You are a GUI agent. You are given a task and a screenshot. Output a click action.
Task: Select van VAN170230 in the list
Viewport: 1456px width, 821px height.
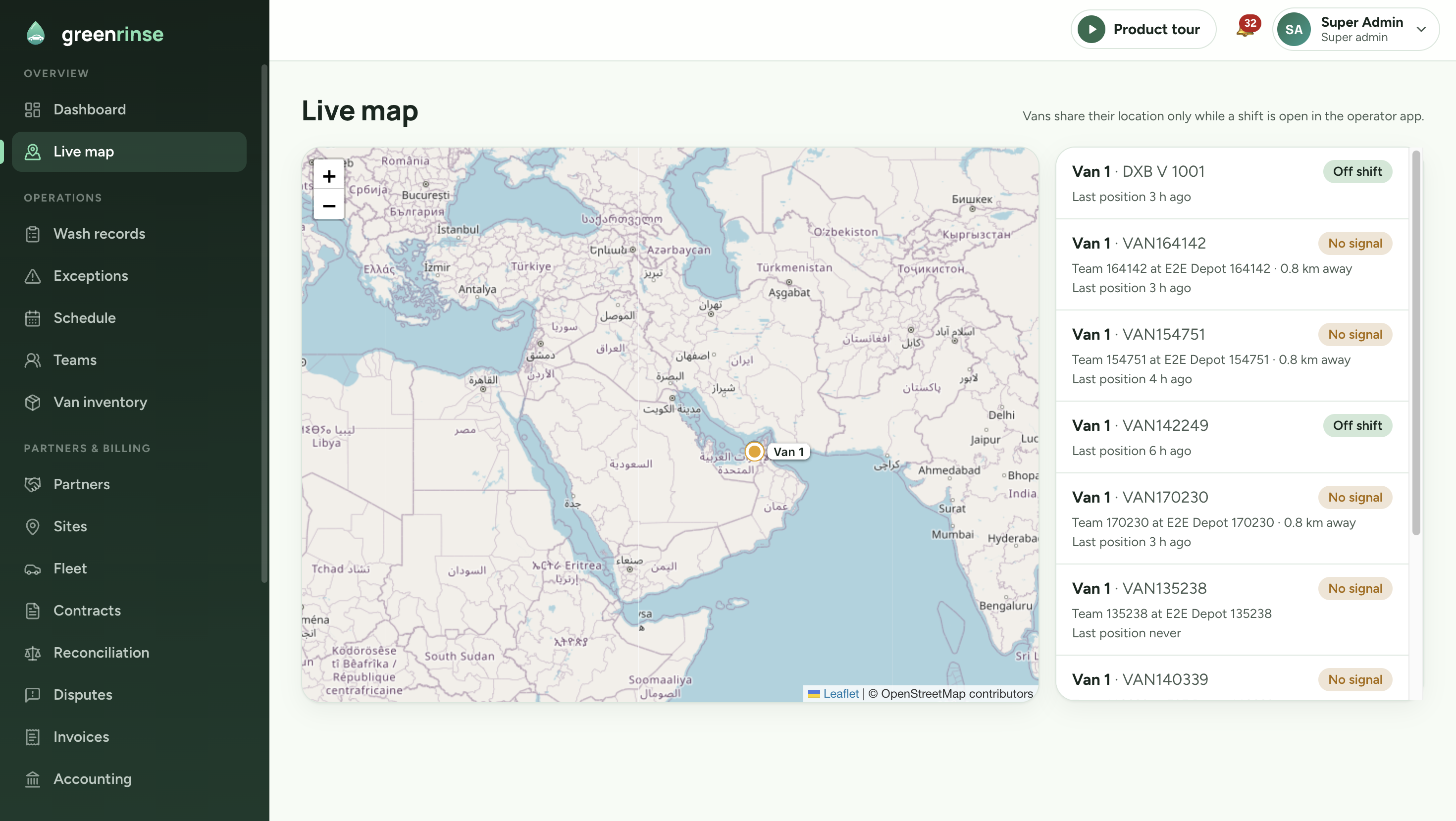pos(1232,519)
